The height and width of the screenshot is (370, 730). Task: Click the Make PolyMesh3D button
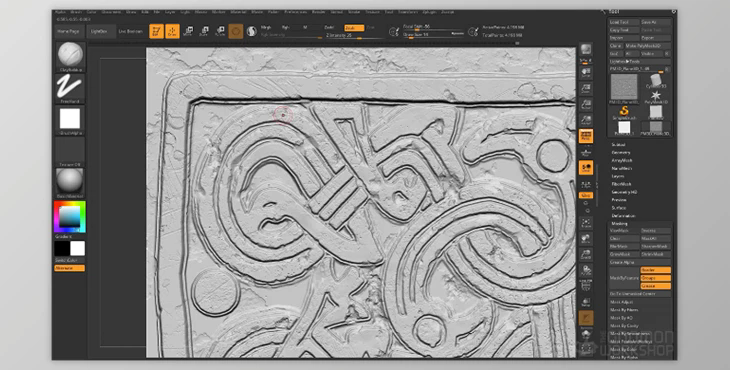pyautogui.click(x=648, y=46)
